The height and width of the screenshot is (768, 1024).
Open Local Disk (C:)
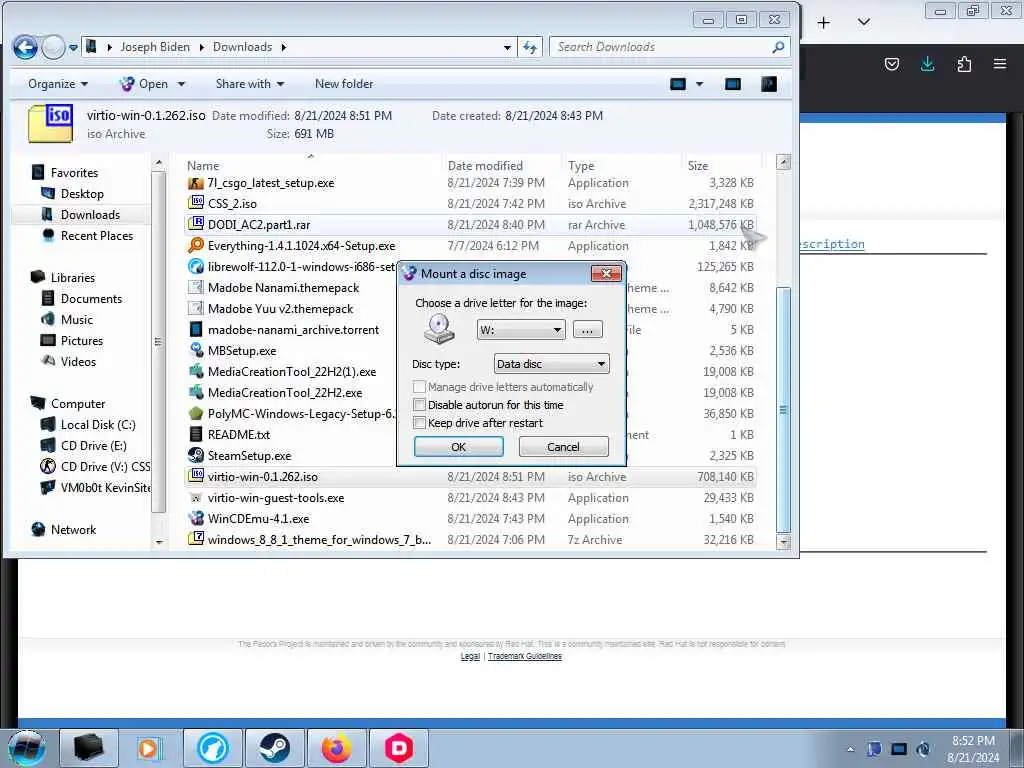(x=98, y=424)
